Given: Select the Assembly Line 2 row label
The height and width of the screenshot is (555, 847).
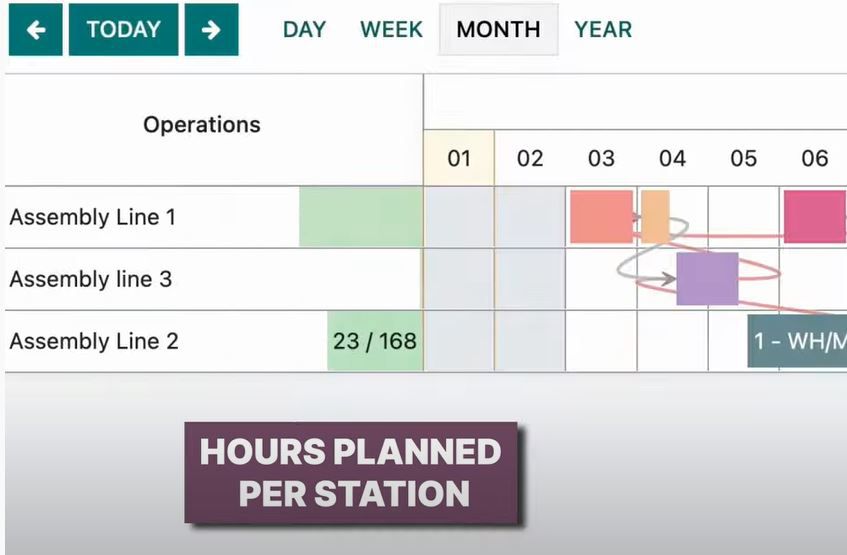Looking at the screenshot, I should [93, 341].
